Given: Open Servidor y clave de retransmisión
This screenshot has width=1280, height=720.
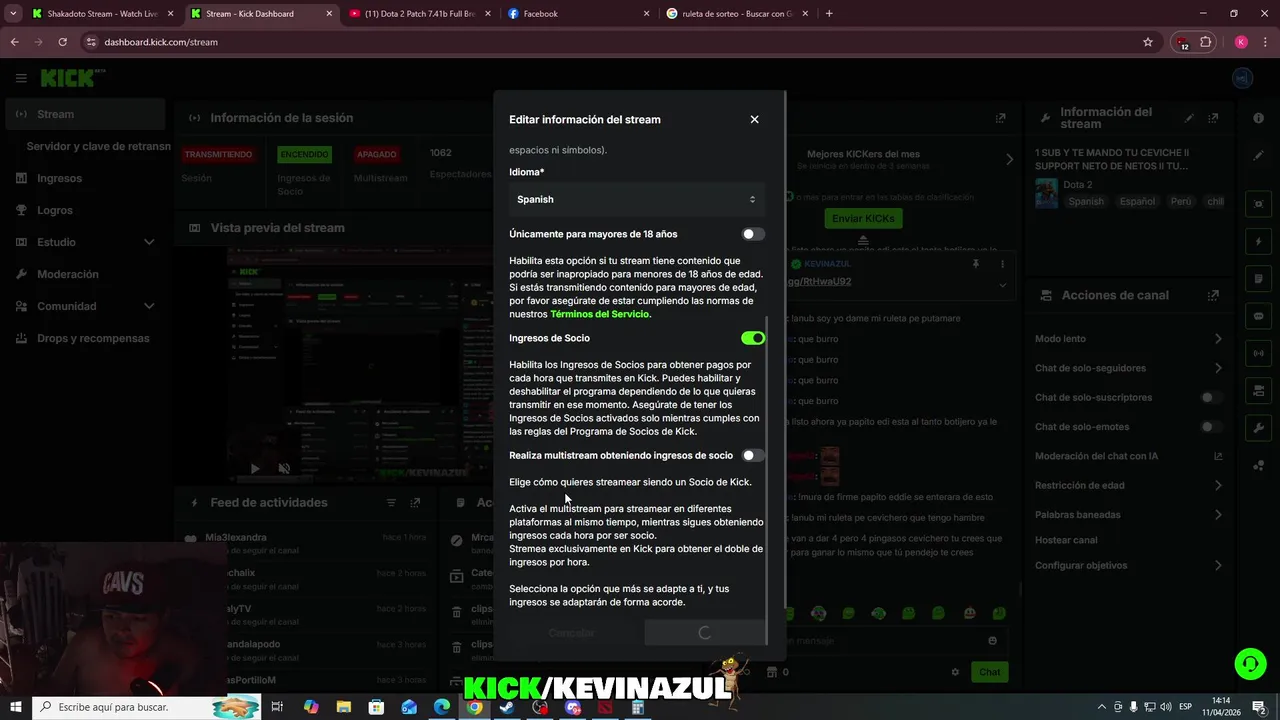Looking at the screenshot, I should 98,146.
